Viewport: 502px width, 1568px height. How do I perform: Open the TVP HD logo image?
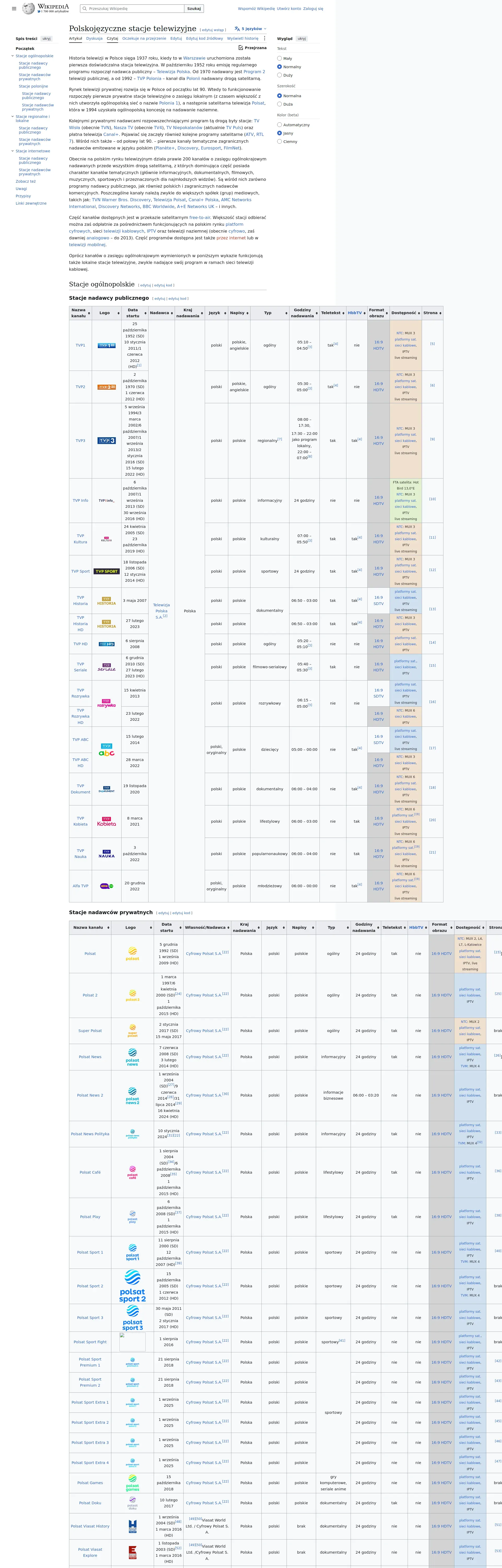[107, 644]
